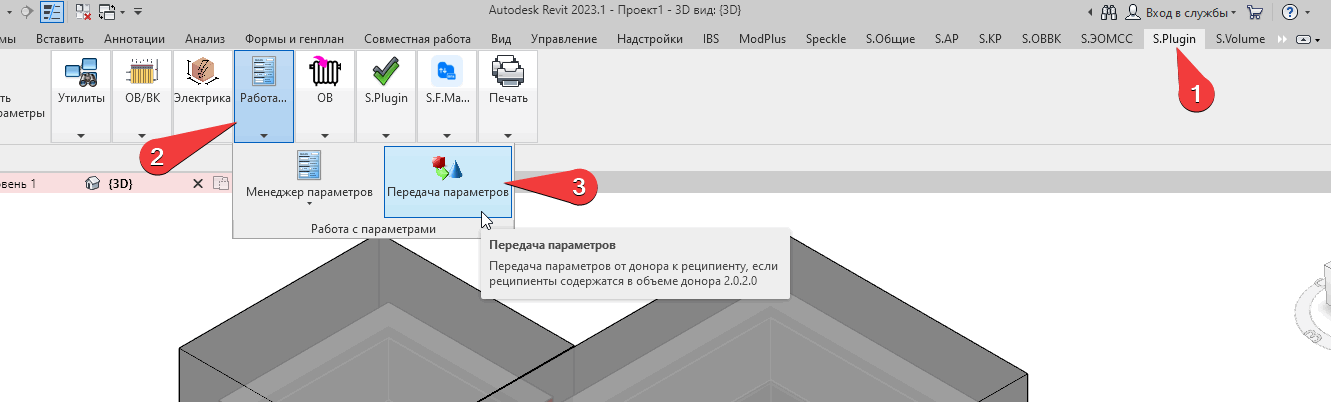1331x402 pixels.
Task: Expand the ОВ/ВК panel dropdown arrow
Action: click(x=142, y=134)
